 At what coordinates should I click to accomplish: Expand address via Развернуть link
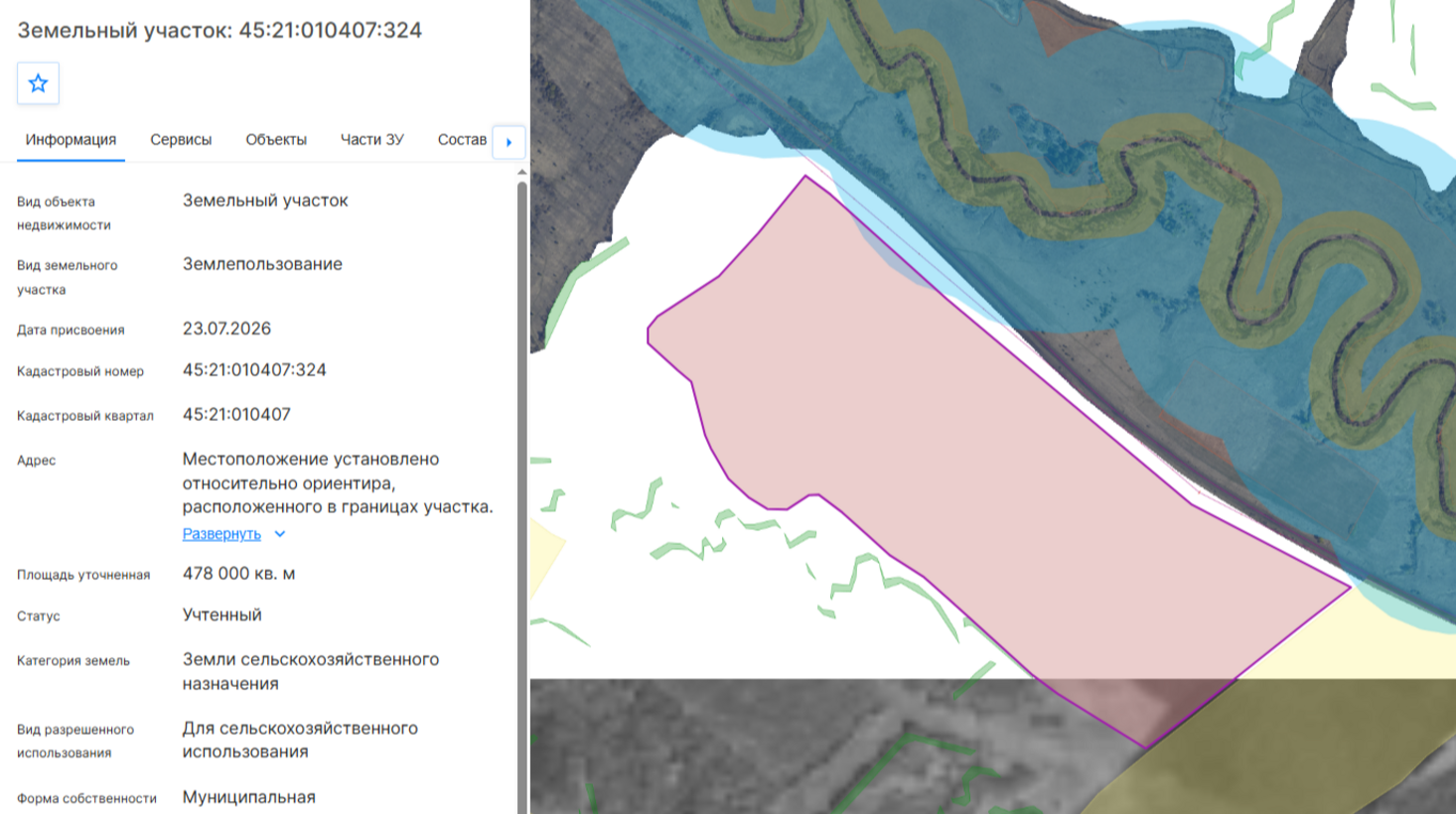click(x=221, y=534)
